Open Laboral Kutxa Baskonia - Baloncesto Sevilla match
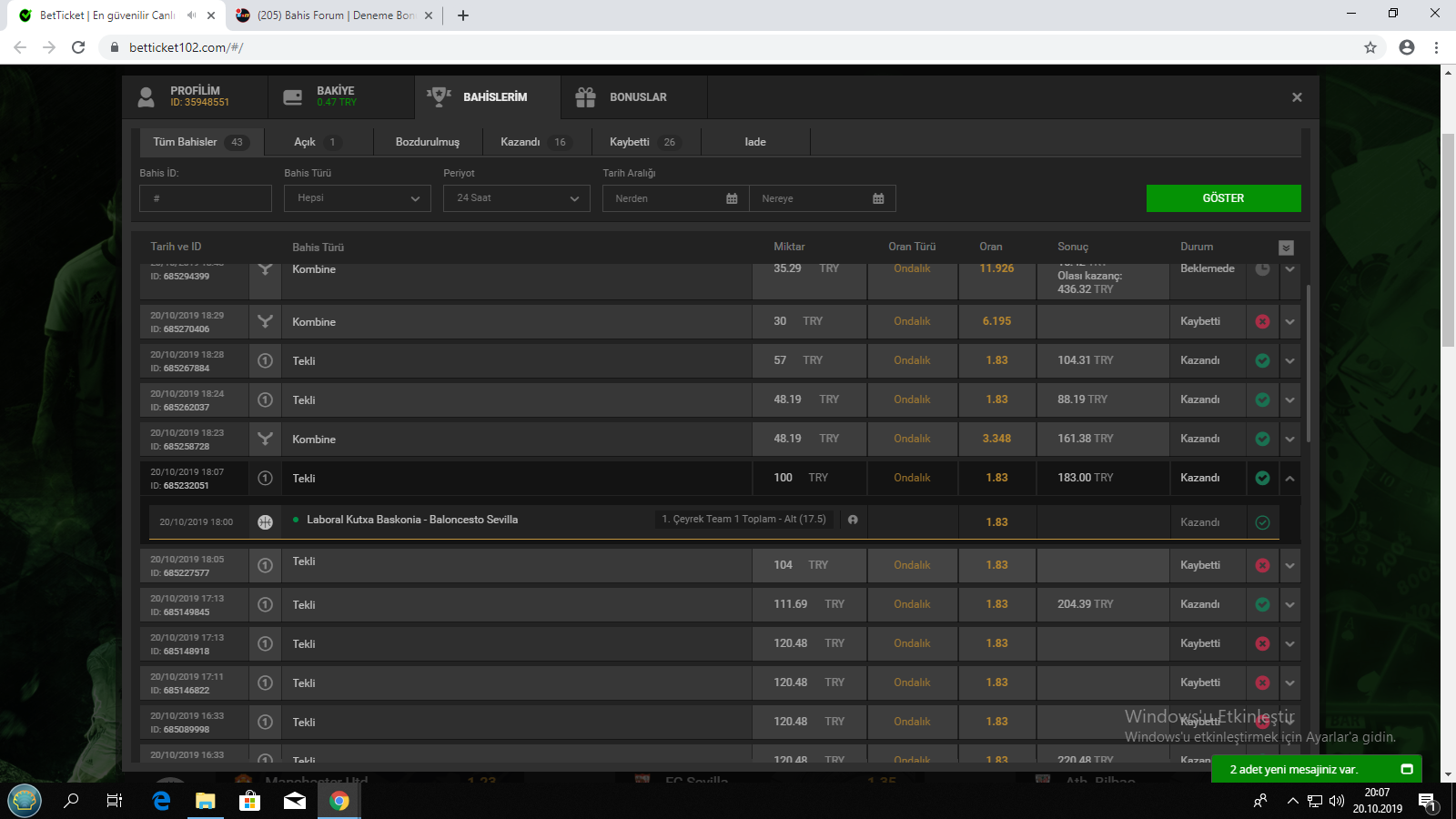The image size is (1456, 819). (x=412, y=520)
